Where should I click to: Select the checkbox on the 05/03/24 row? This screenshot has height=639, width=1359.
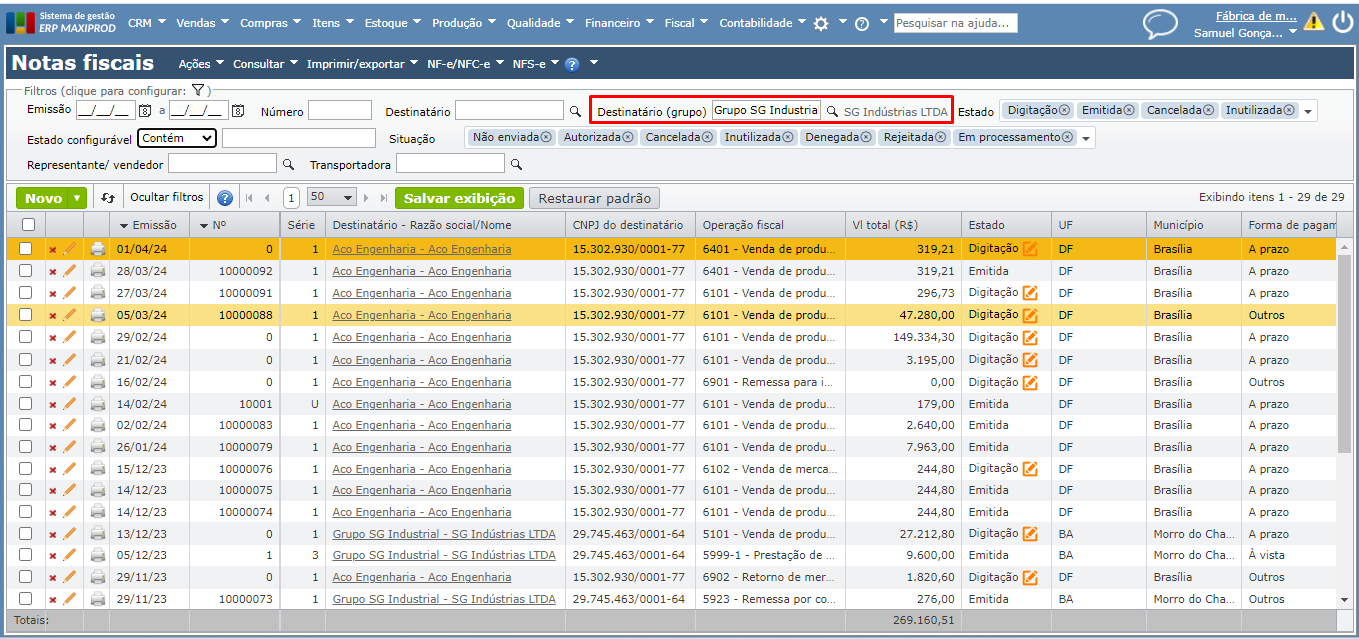tap(26, 315)
